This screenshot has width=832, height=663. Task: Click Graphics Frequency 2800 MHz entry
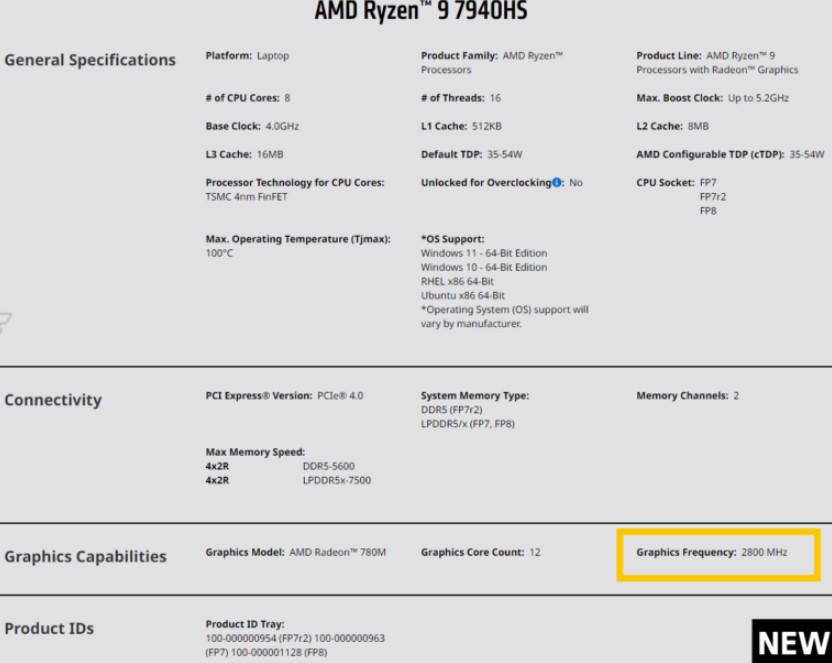point(712,552)
